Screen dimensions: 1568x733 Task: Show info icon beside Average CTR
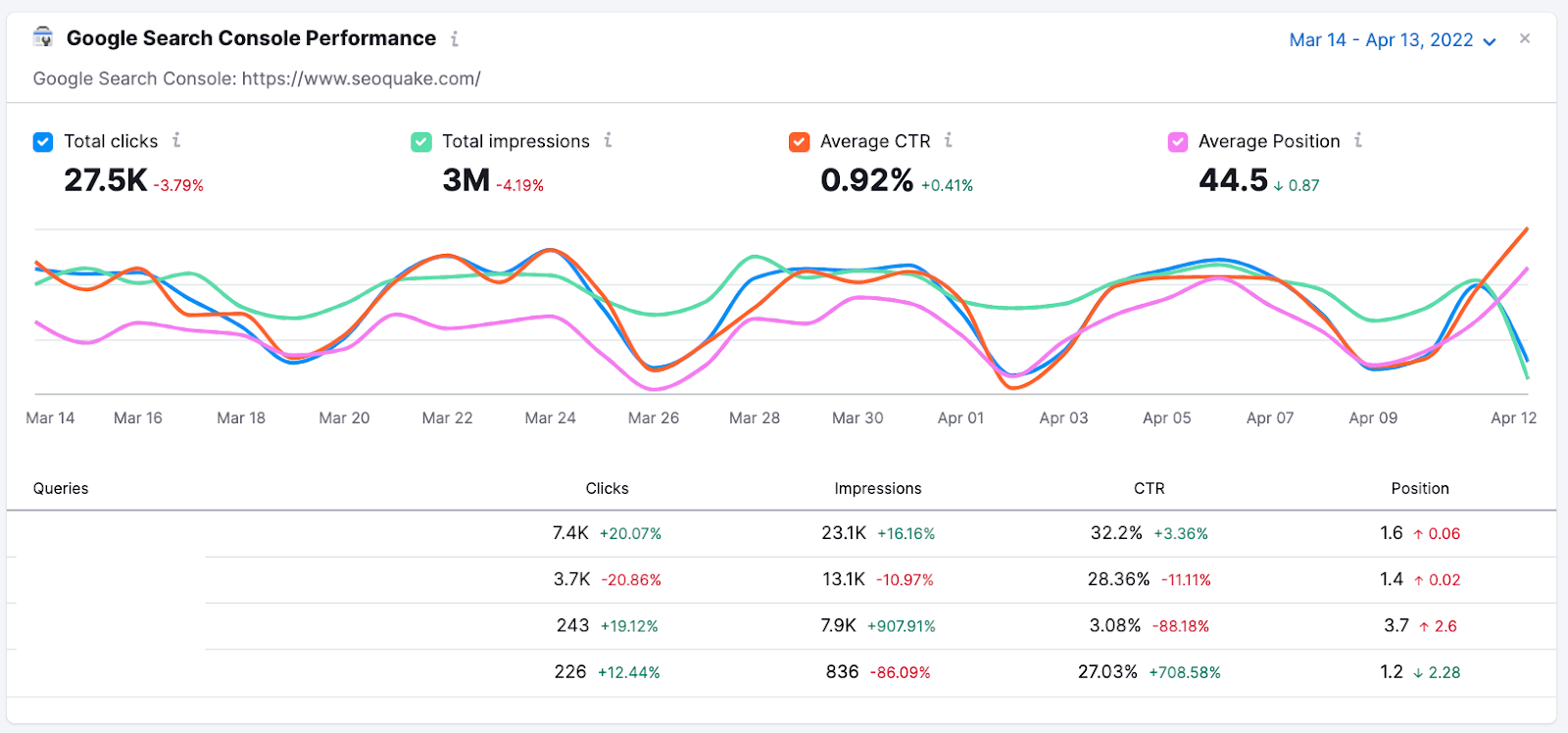949,140
